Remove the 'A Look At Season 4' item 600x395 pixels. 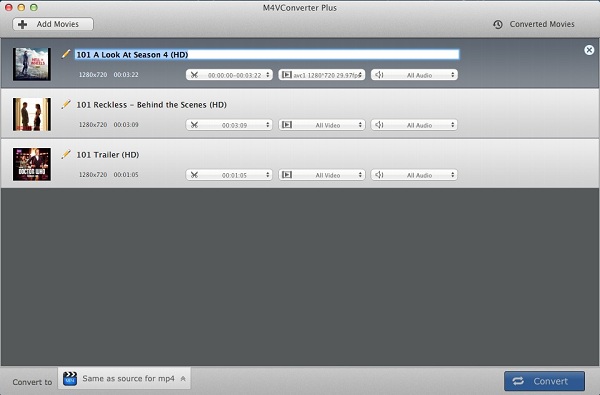(x=589, y=50)
